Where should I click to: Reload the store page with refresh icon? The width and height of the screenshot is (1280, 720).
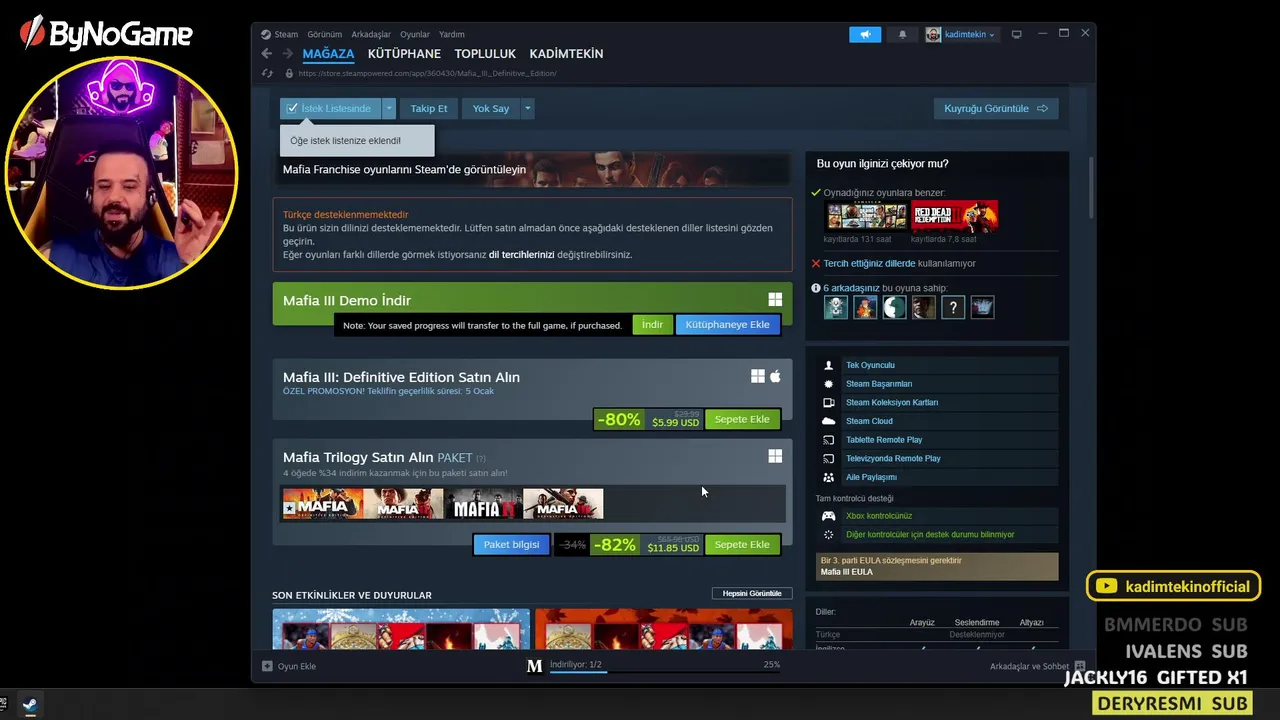pyautogui.click(x=267, y=73)
